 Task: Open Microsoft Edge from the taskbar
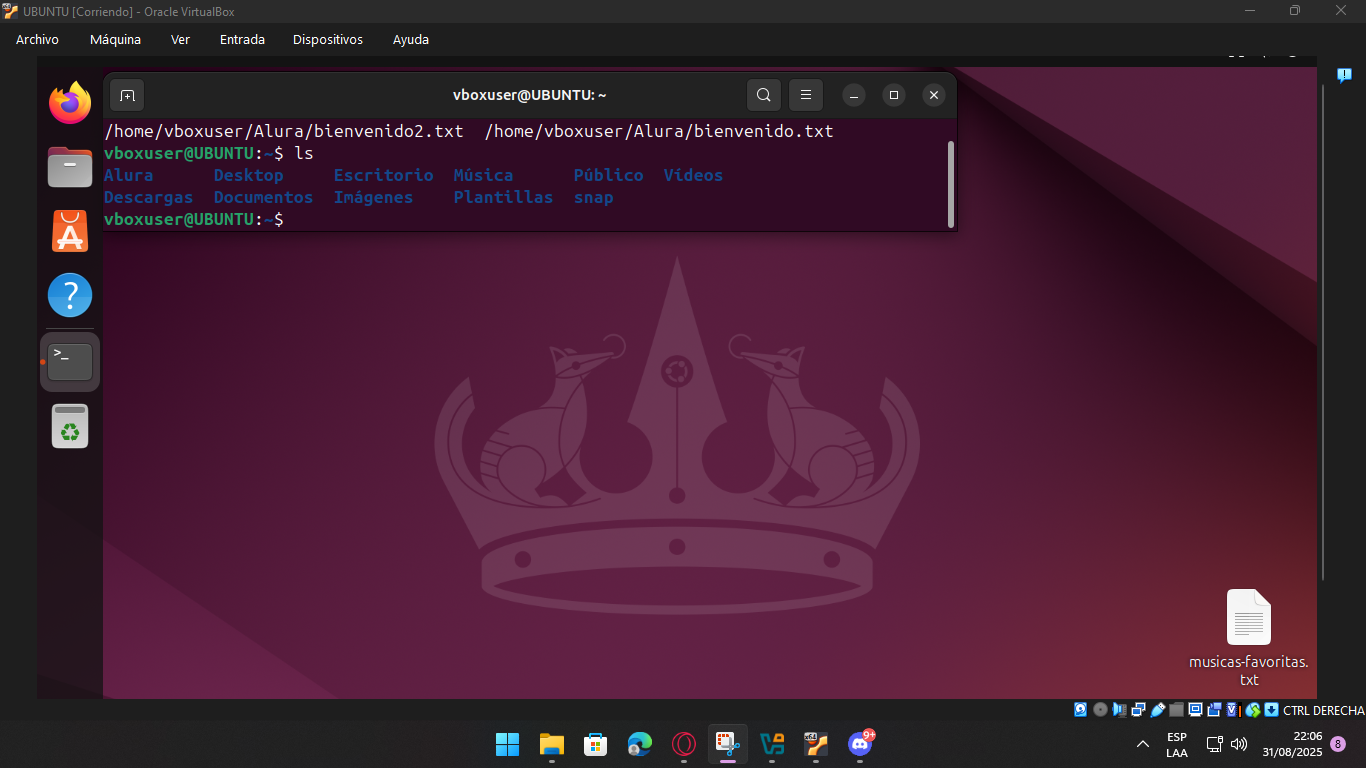point(640,744)
